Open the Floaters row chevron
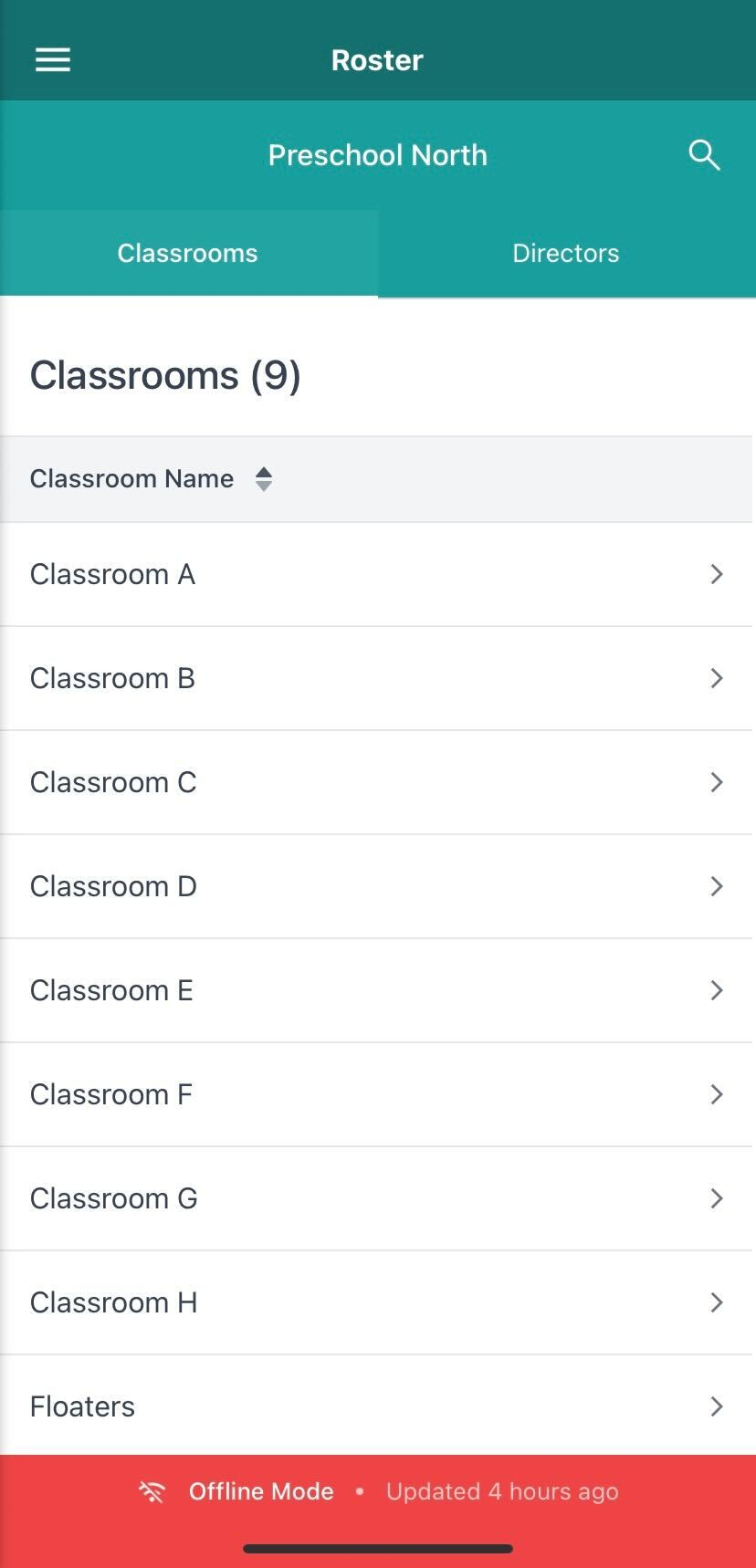This screenshot has height=1568, width=756. coord(717,1406)
